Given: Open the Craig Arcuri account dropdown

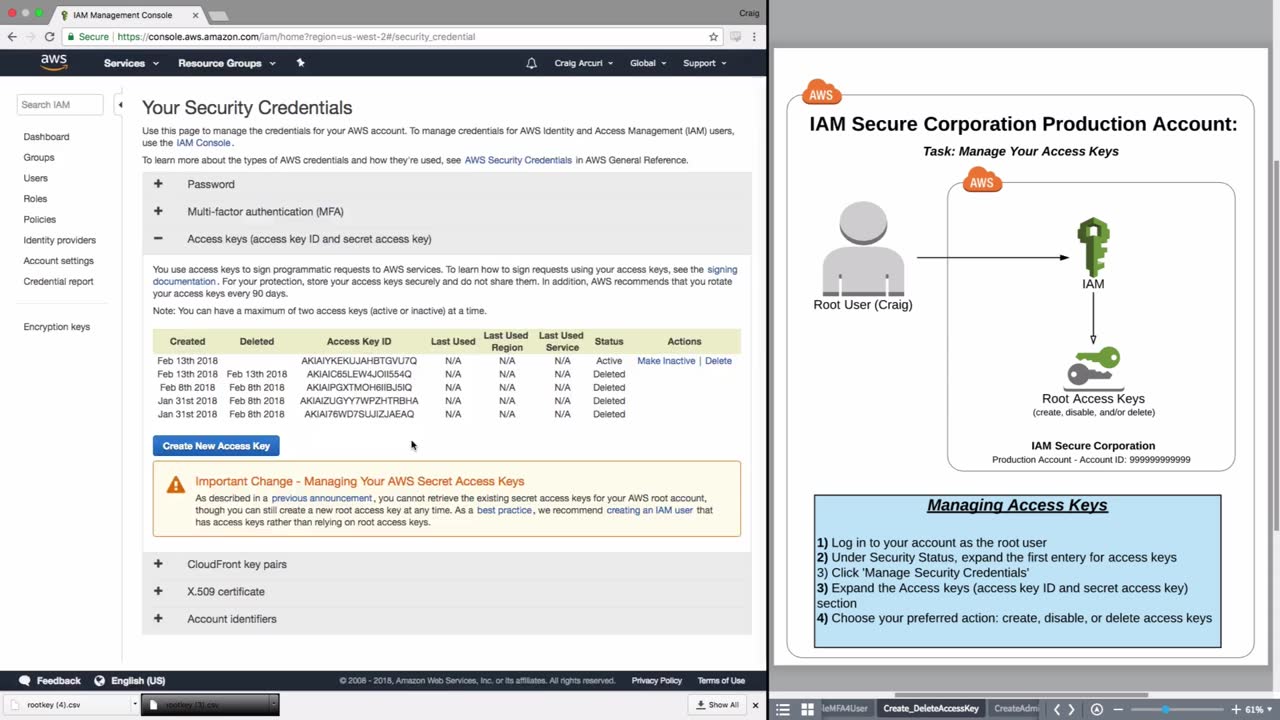Looking at the screenshot, I should coord(584,63).
